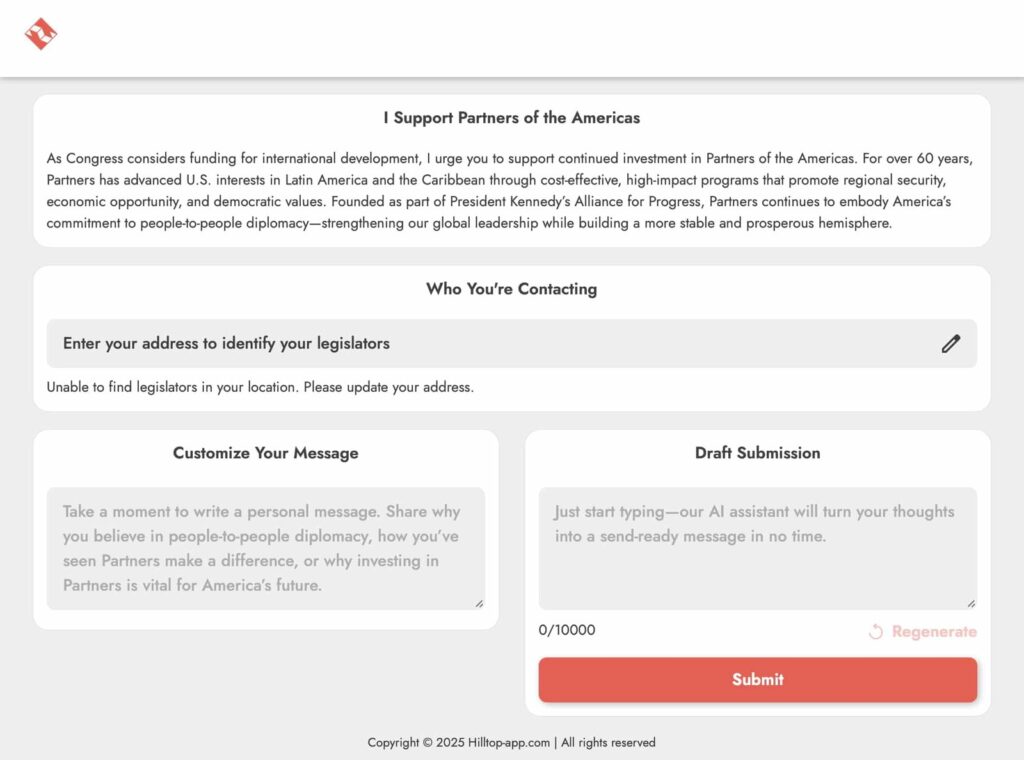Screen dimensions: 1024x760
Task: Click the Regenerate draft link
Action: pos(922,631)
